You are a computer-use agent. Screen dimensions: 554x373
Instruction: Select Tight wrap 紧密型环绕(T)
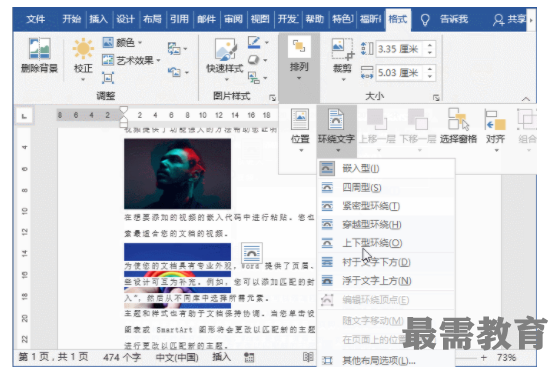point(386,206)
